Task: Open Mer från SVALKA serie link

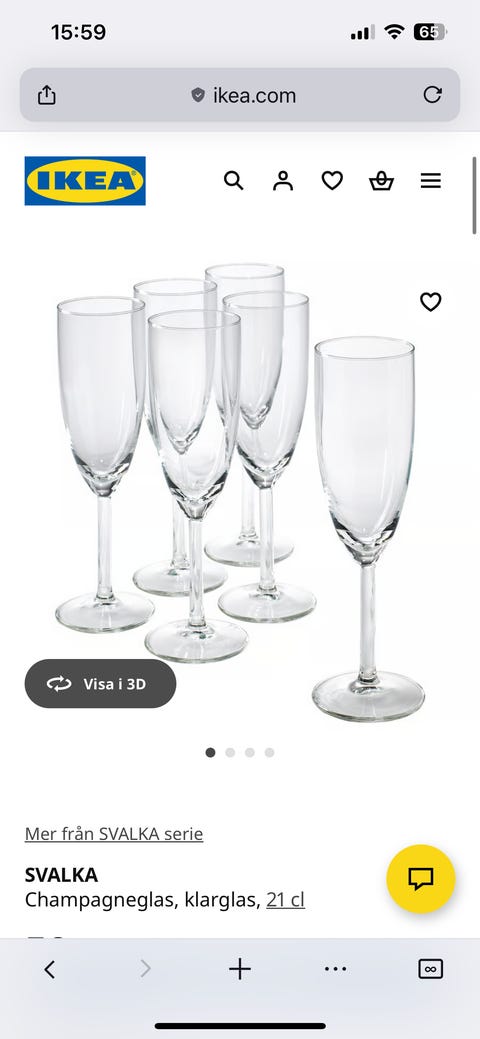Action: (x=114, y=834)
